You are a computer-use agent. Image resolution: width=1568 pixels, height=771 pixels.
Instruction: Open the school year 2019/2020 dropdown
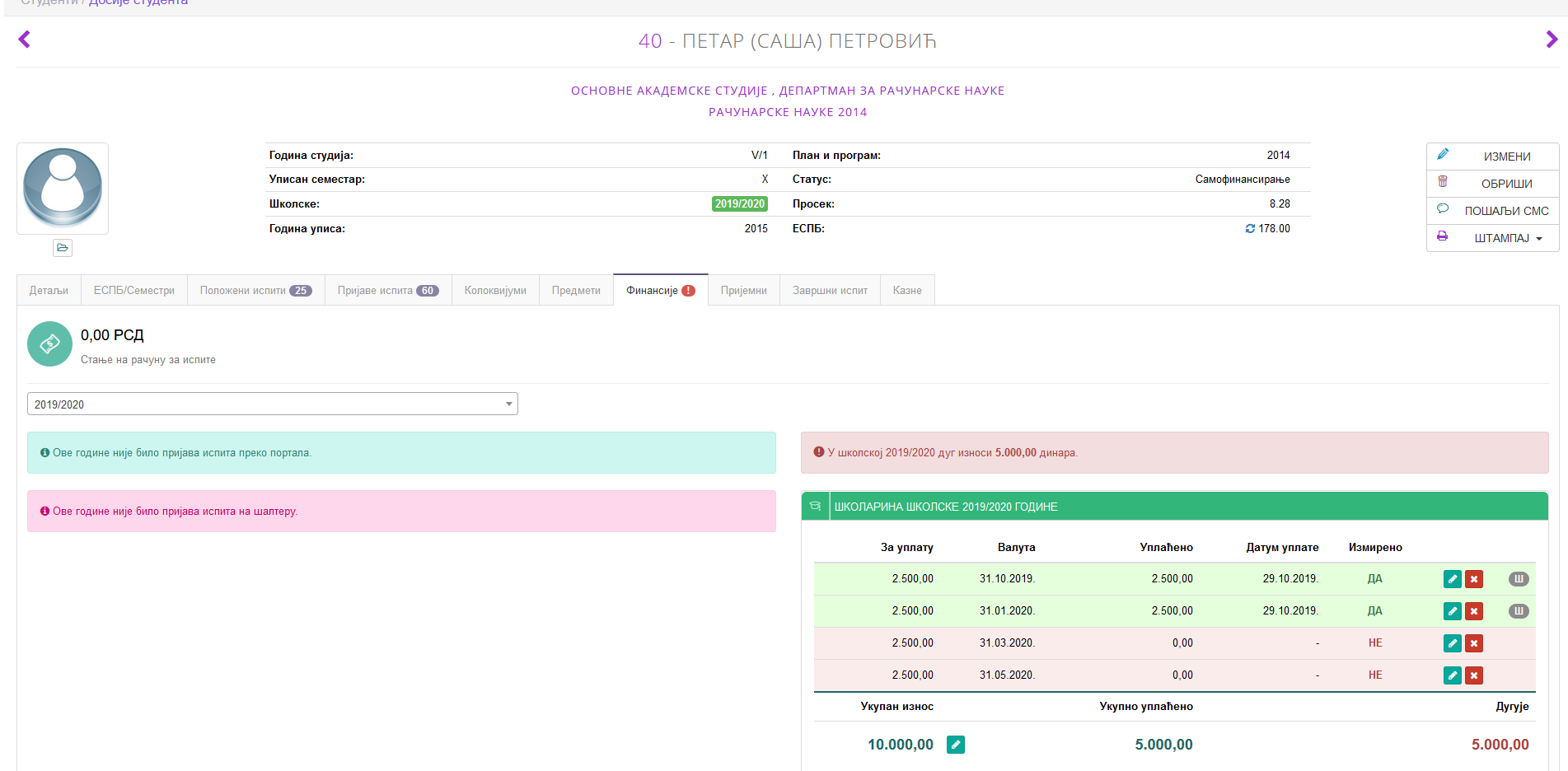(x=272, y=404)
